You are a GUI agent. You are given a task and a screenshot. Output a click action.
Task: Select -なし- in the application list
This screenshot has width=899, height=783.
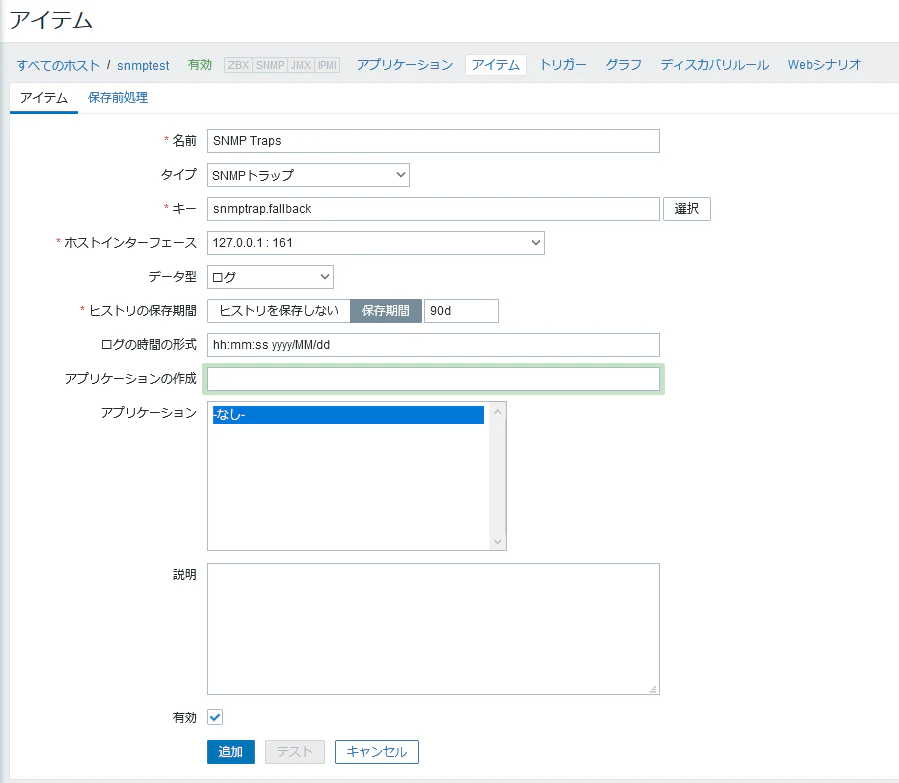click(x=348, y=415)
